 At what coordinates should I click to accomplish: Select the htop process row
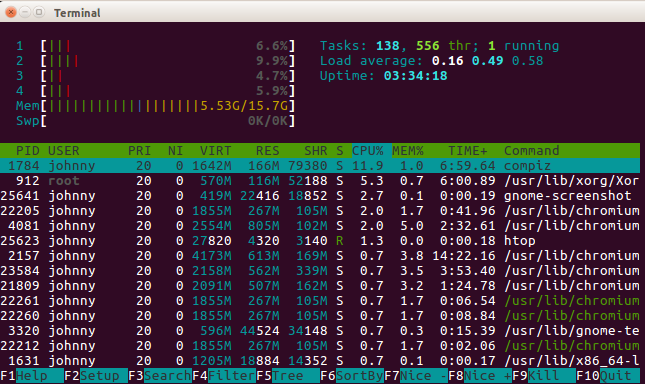[320, 241]
